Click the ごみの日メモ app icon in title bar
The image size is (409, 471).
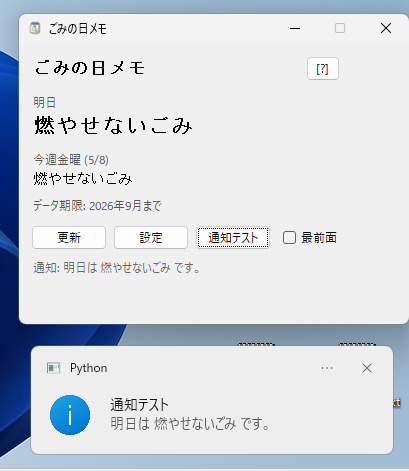35,28
